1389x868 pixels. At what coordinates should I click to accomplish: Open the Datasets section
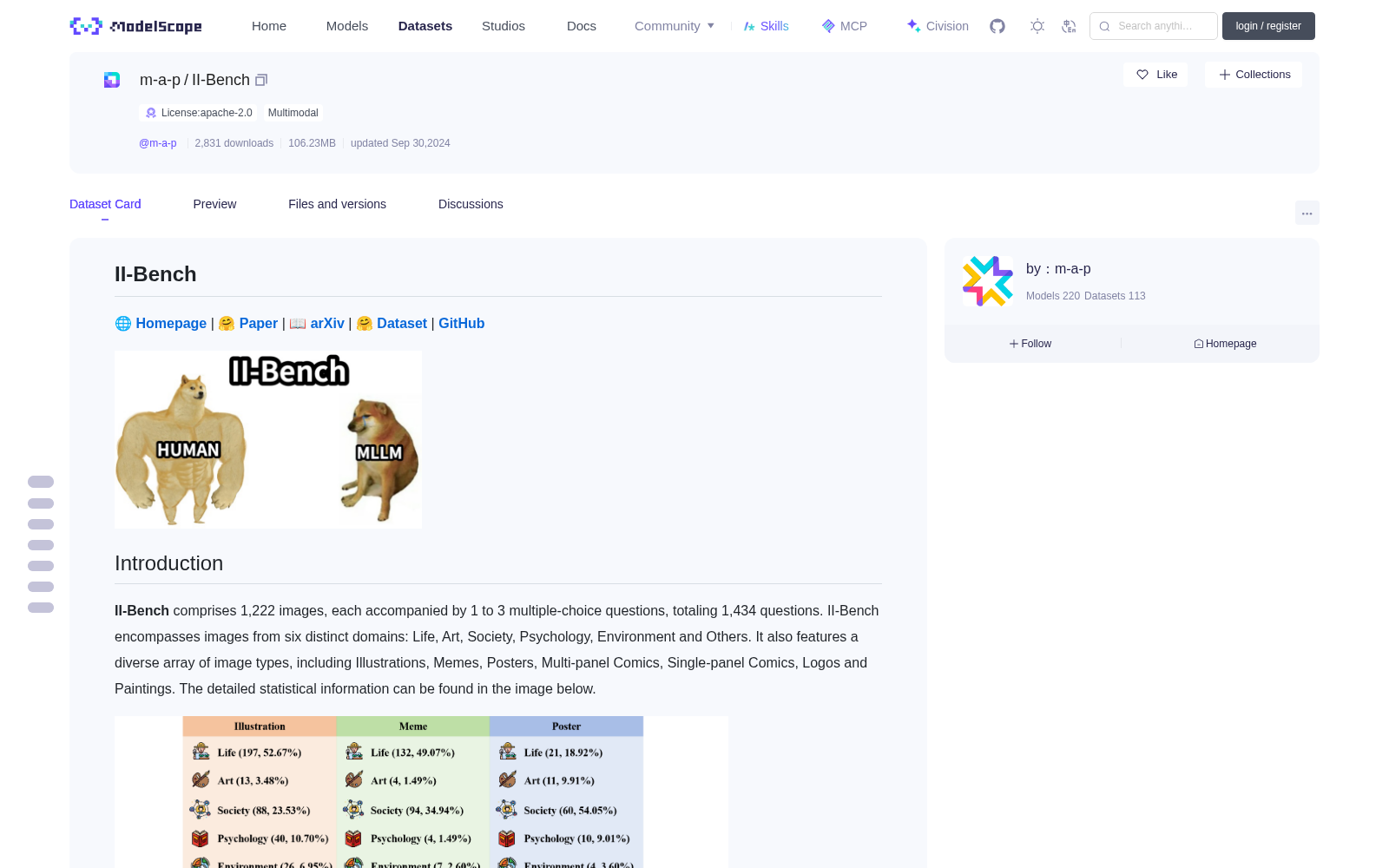pyautogui.click(x=425, y=26)
